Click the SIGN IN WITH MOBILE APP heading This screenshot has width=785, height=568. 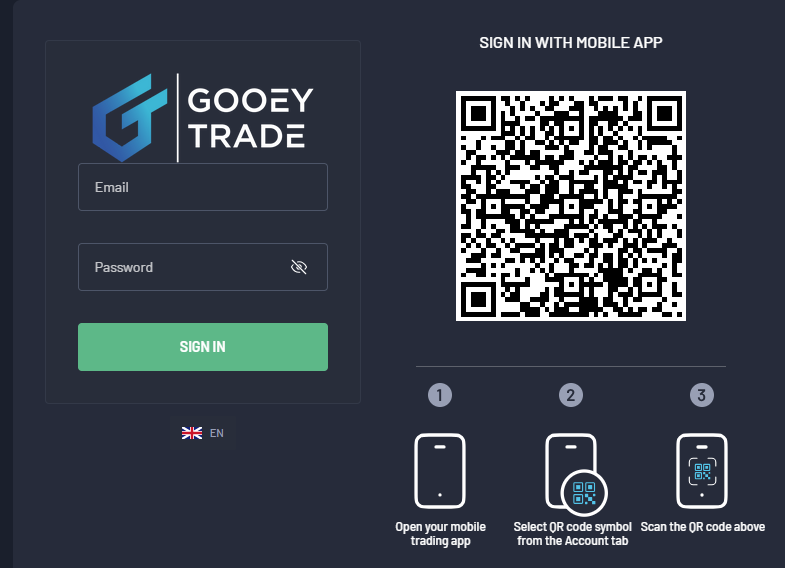coord(571,43)
